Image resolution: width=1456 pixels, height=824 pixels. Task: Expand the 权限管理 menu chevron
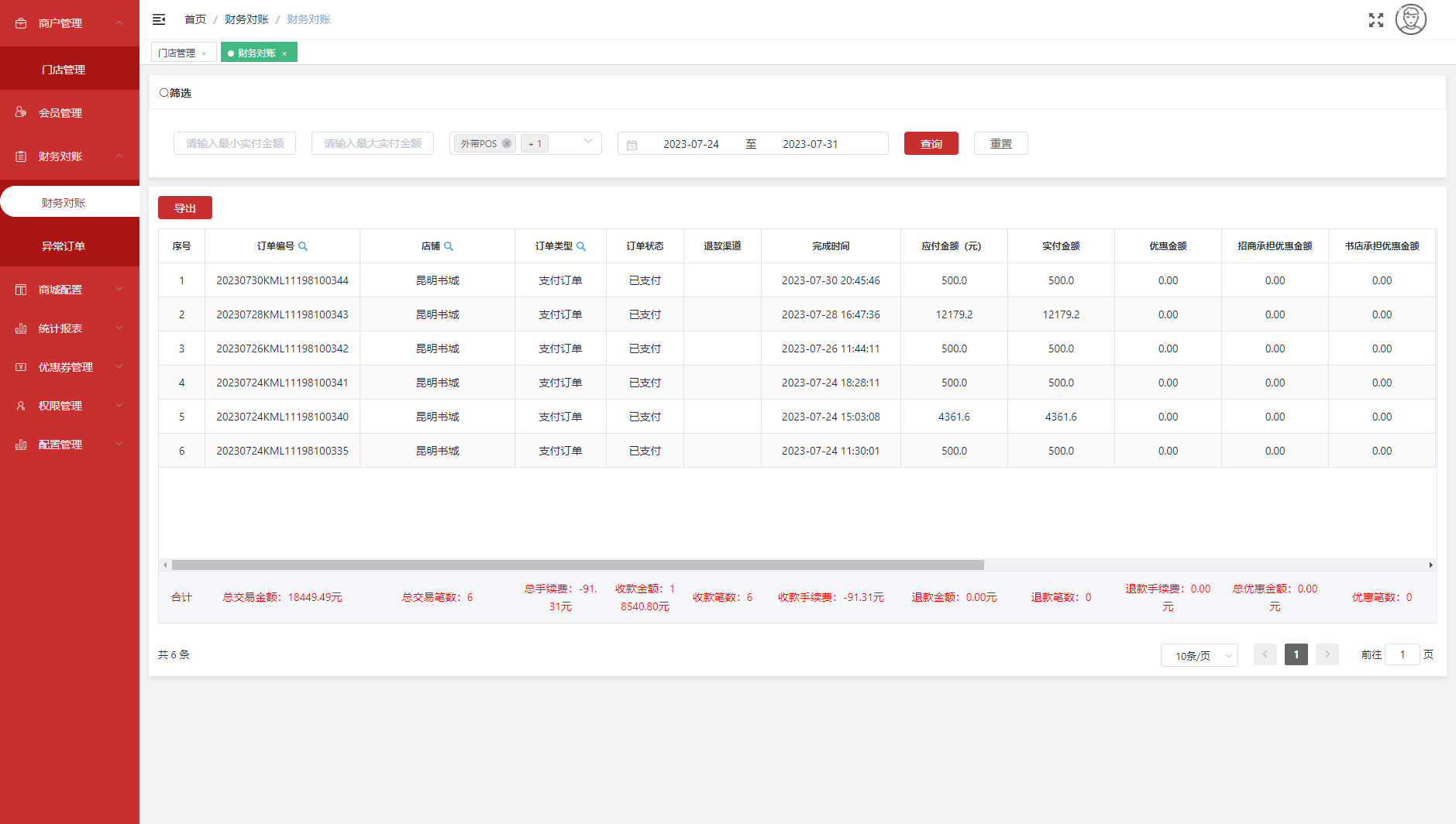119,405
